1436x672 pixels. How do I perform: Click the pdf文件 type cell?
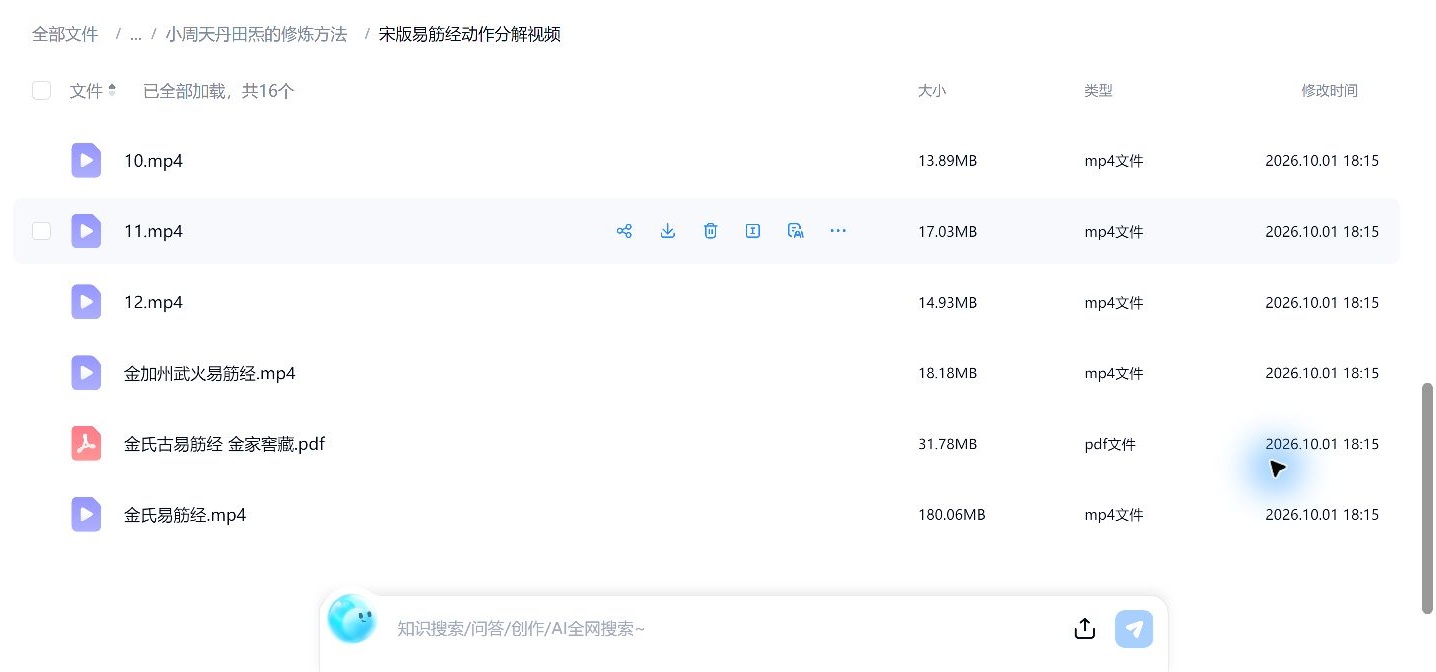[x=1110, y=444]
